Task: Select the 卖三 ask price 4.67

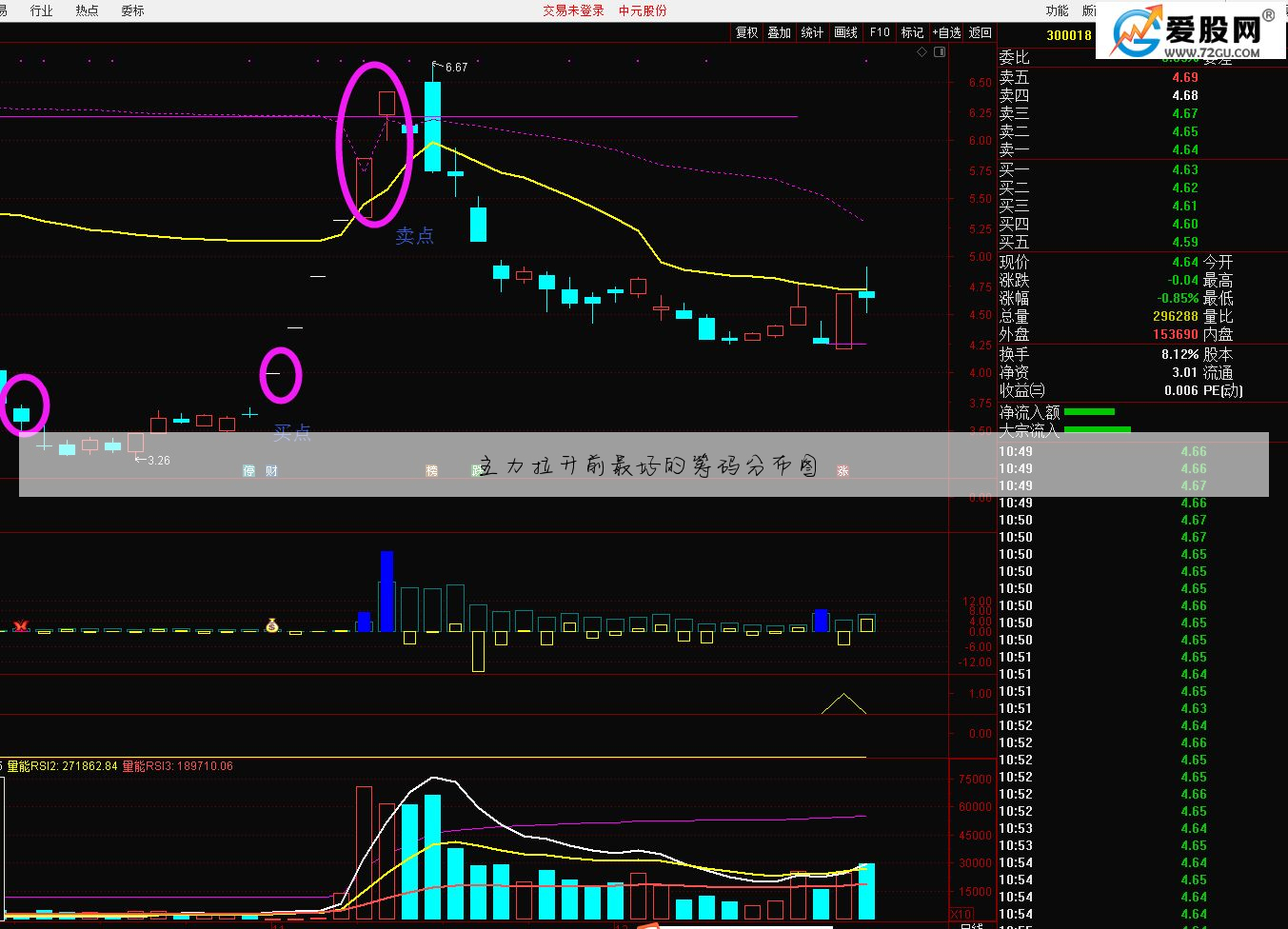Action: (x=1185, y=113)
